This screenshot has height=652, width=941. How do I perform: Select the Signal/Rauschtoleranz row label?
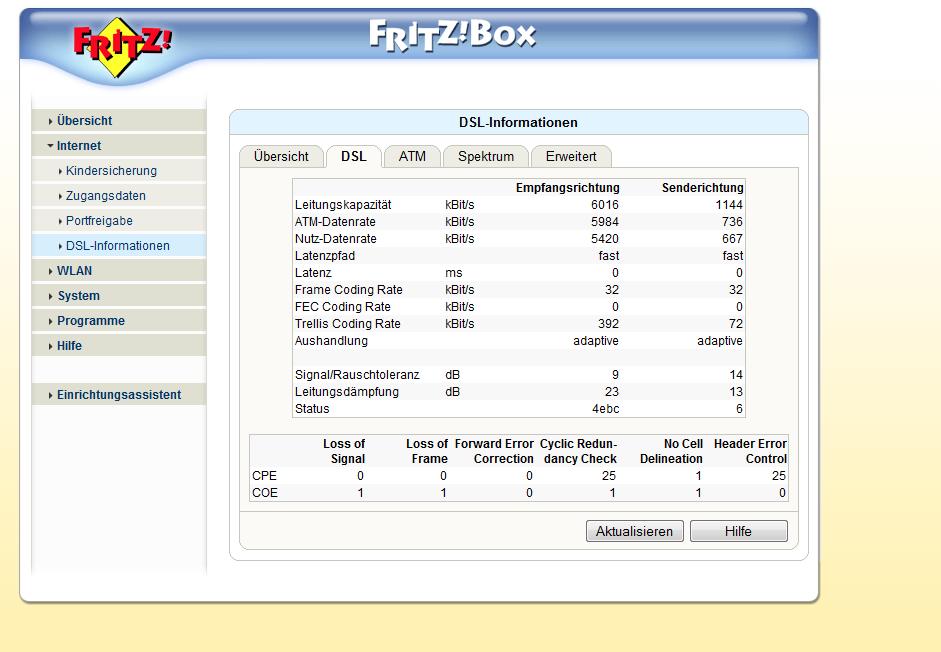(357, 375)
